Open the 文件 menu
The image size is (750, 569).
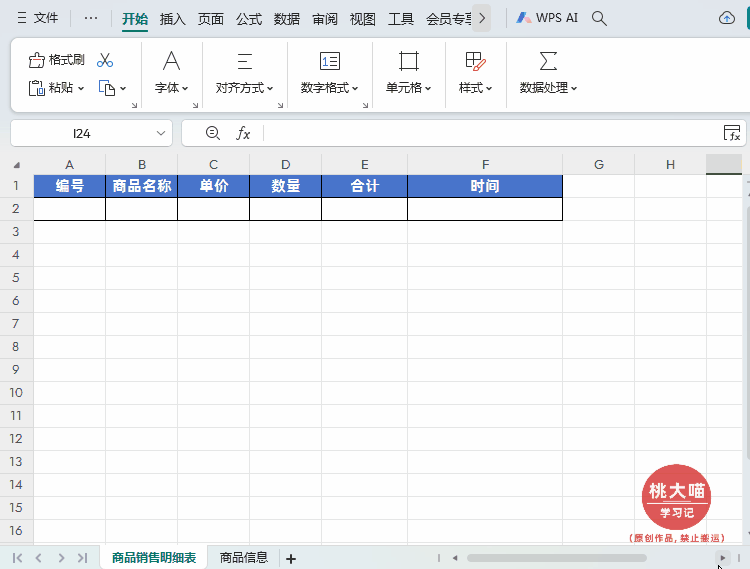click(x=37, y=18)
